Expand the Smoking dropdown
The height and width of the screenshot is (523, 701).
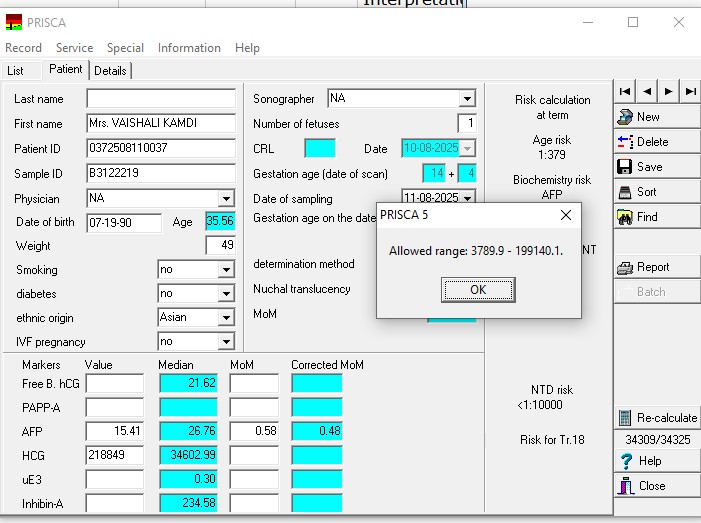pyautogui.click(x=225, y=270)
